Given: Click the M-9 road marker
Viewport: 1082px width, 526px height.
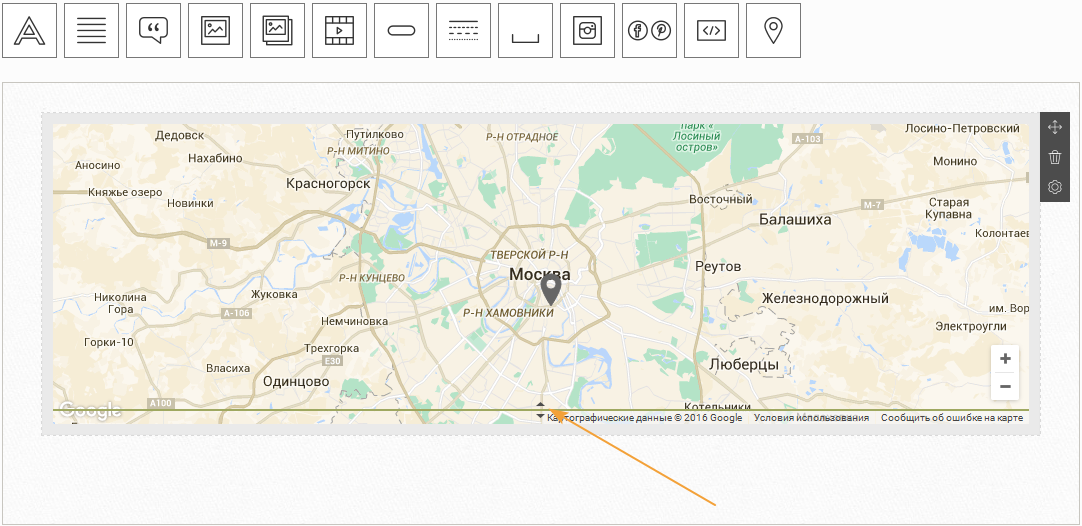Looking at the screenshot, I should 218,244.
